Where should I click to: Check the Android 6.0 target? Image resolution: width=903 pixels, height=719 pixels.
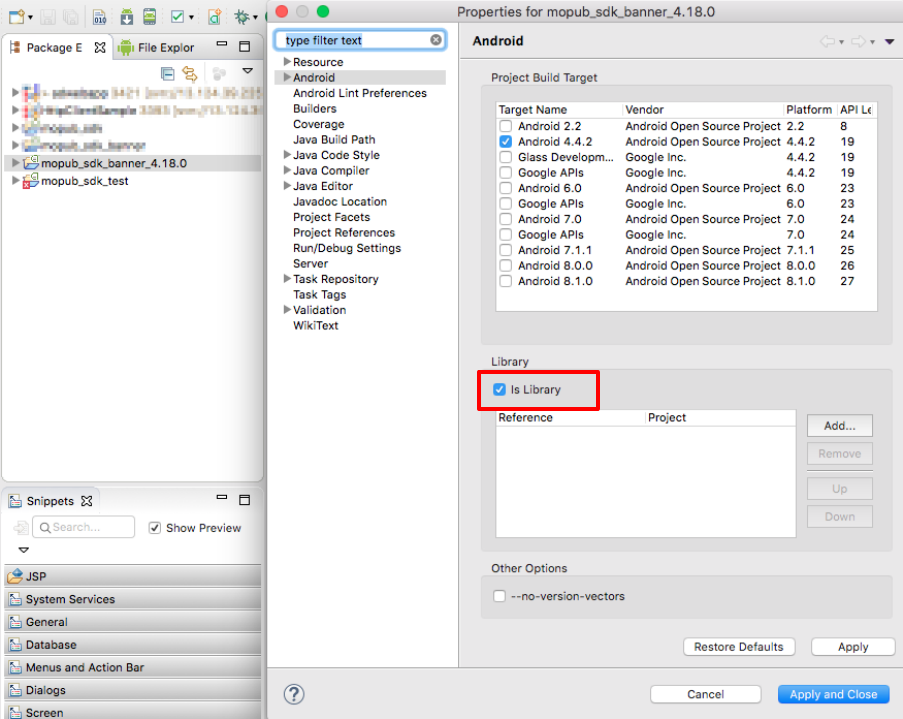(506, 188)
